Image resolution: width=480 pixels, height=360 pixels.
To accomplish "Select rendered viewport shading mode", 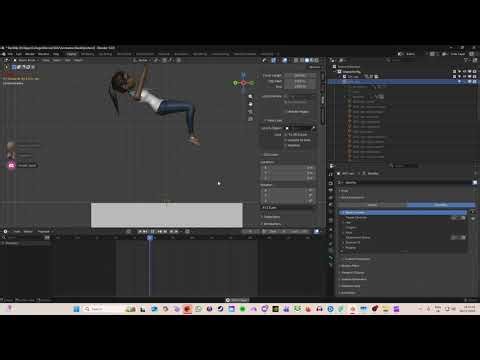I will pos(316,60).
